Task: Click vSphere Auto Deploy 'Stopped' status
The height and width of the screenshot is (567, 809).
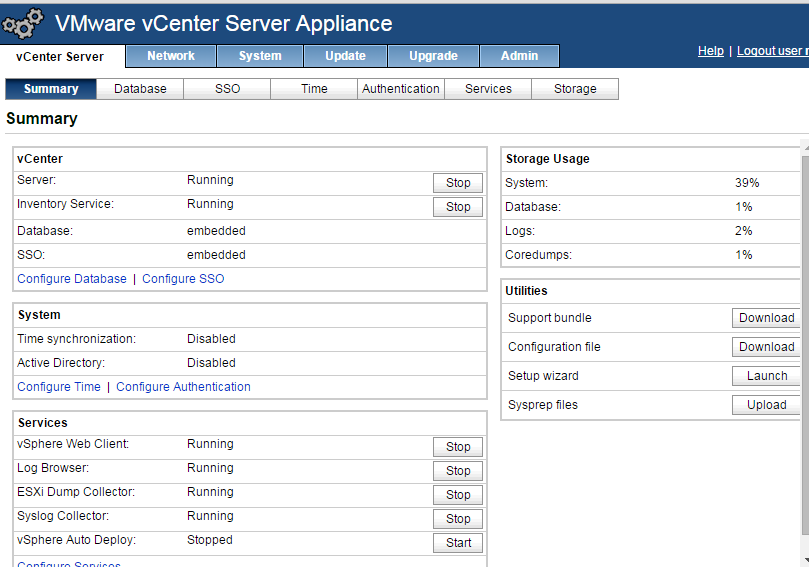Action: click(209, 540)
